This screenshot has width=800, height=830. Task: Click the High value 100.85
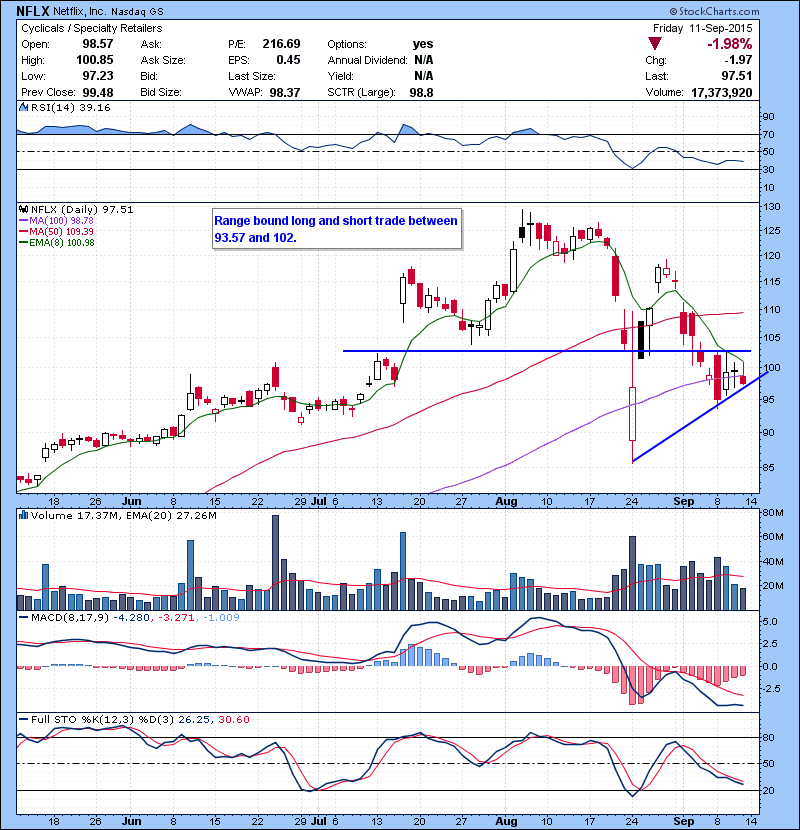coord(95,60)
